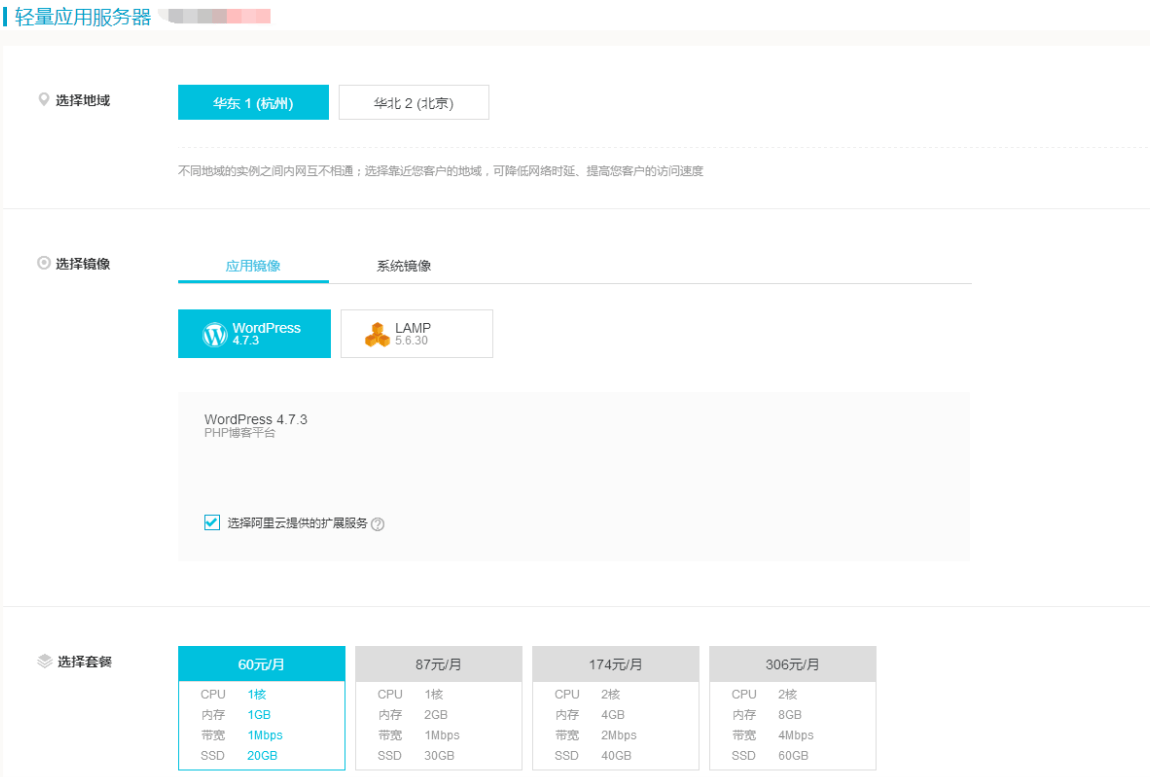Switch to the 系统镜像 tab
Image resolution: width=1150 pixels, height=777 pixels.
tap(404, 266)
